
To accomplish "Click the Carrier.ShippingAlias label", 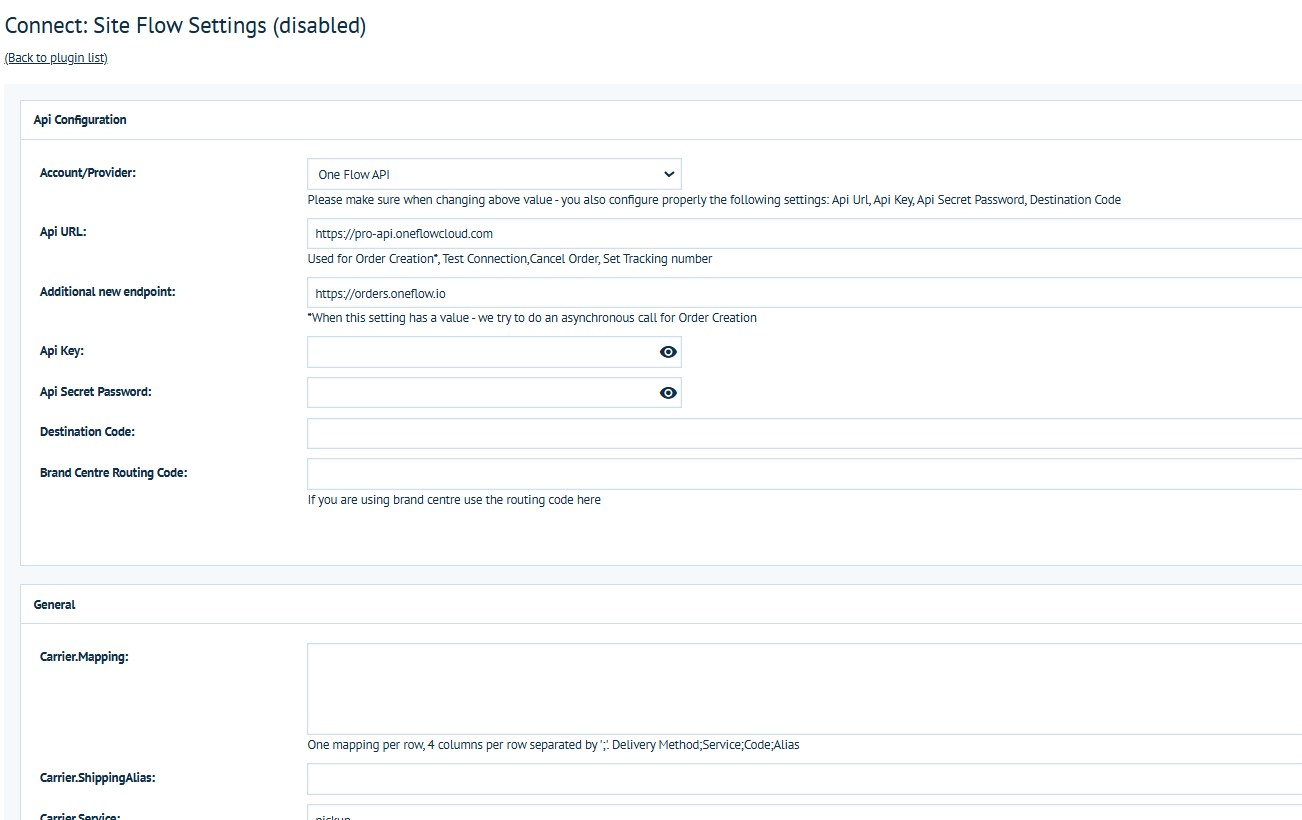I will [x=98, y=777].
